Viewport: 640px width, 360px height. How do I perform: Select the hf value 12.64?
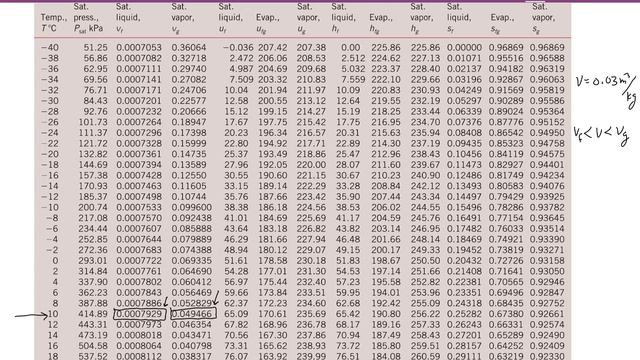(348, 101)
